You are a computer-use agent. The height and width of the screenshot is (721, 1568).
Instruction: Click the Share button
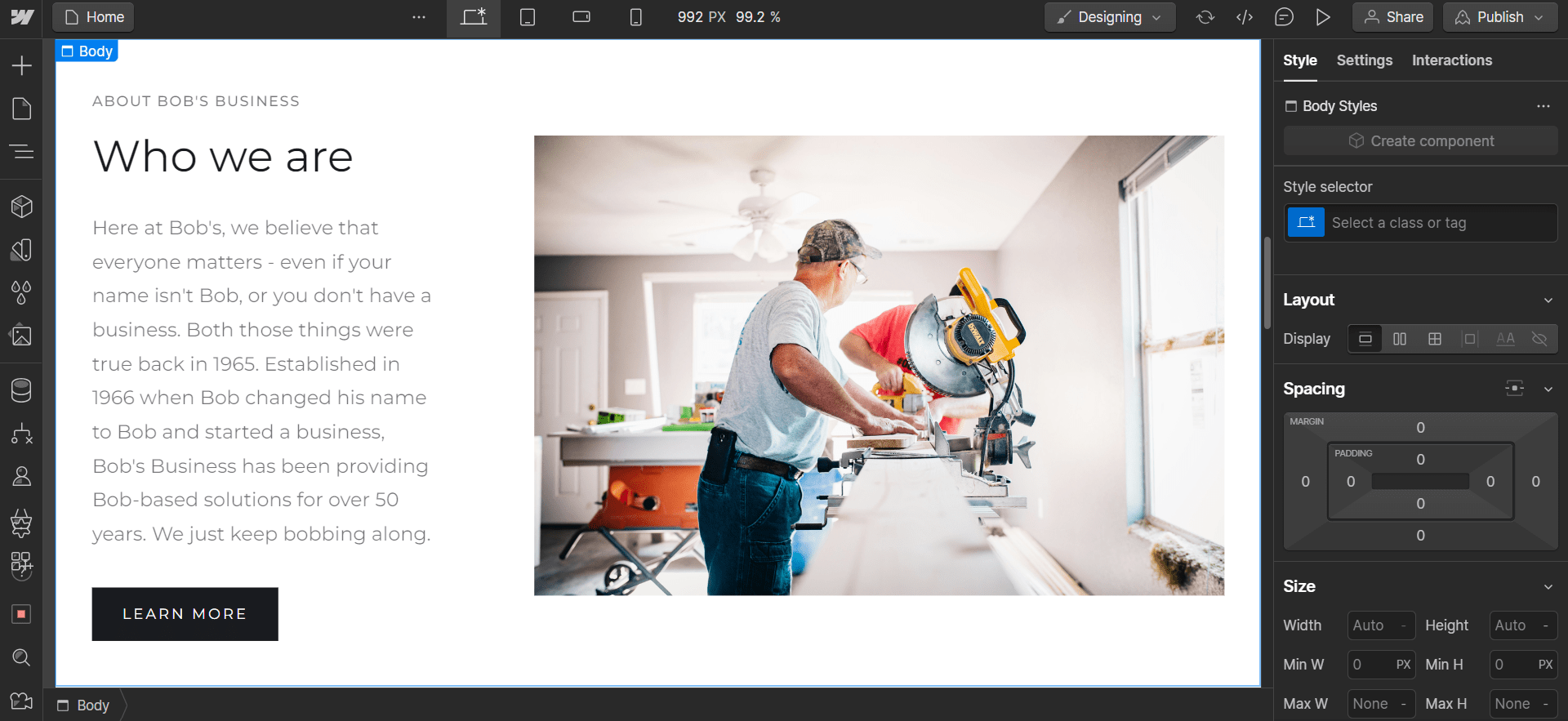pyautogui.click(x=1392, y=17)
